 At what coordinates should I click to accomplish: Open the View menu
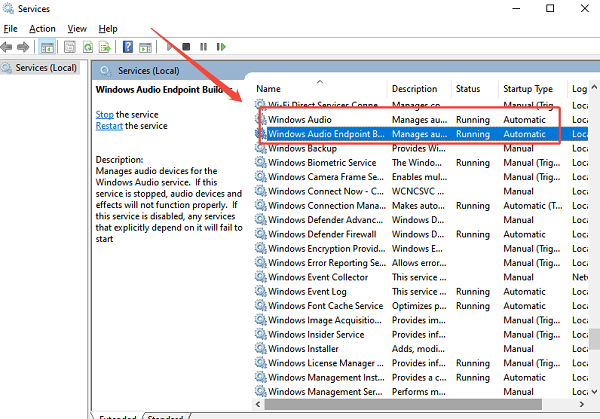[x=77, y=29]
